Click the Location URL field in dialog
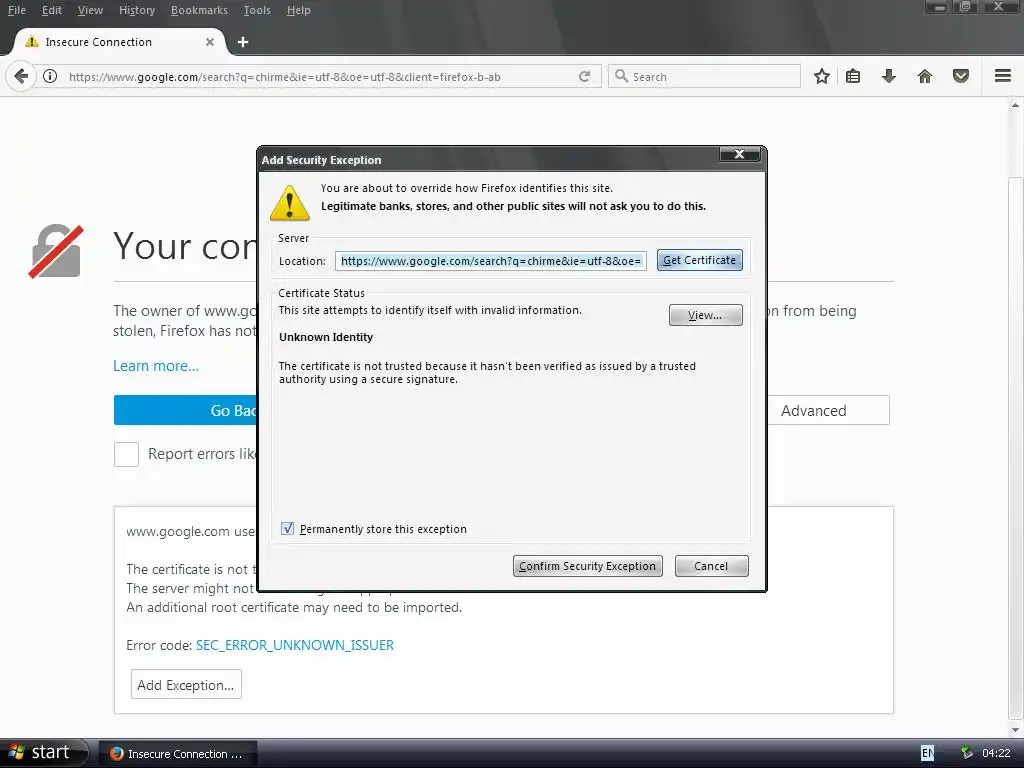 pyautogui.click(x=490, y=261)
